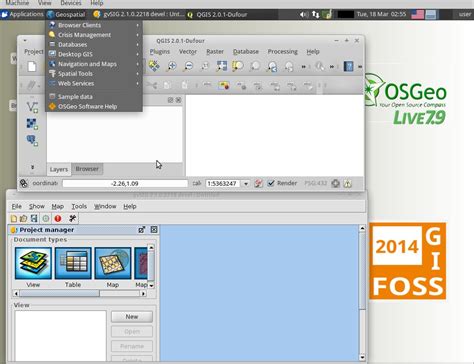The width and height of the screenshot is (474, 364).
Task: Click the QGIS coordinate input field
Action: coord(125,183)
